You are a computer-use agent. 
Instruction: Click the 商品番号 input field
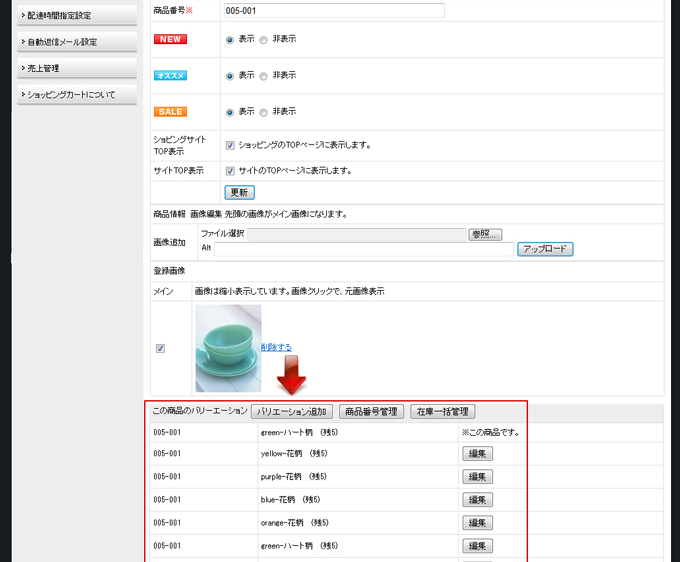333,11
